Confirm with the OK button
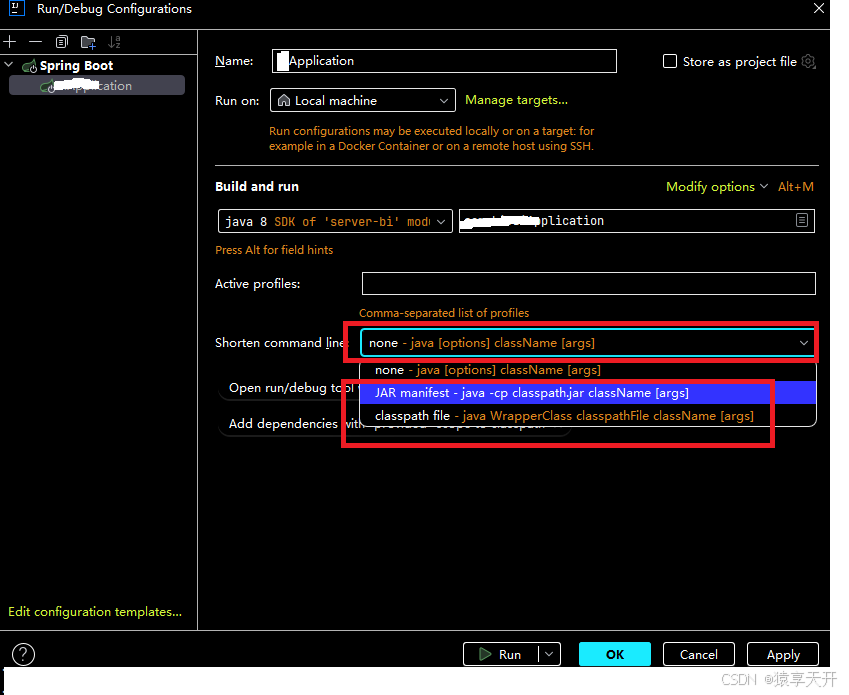Screen dimensions: 849x695 [615, 654]
